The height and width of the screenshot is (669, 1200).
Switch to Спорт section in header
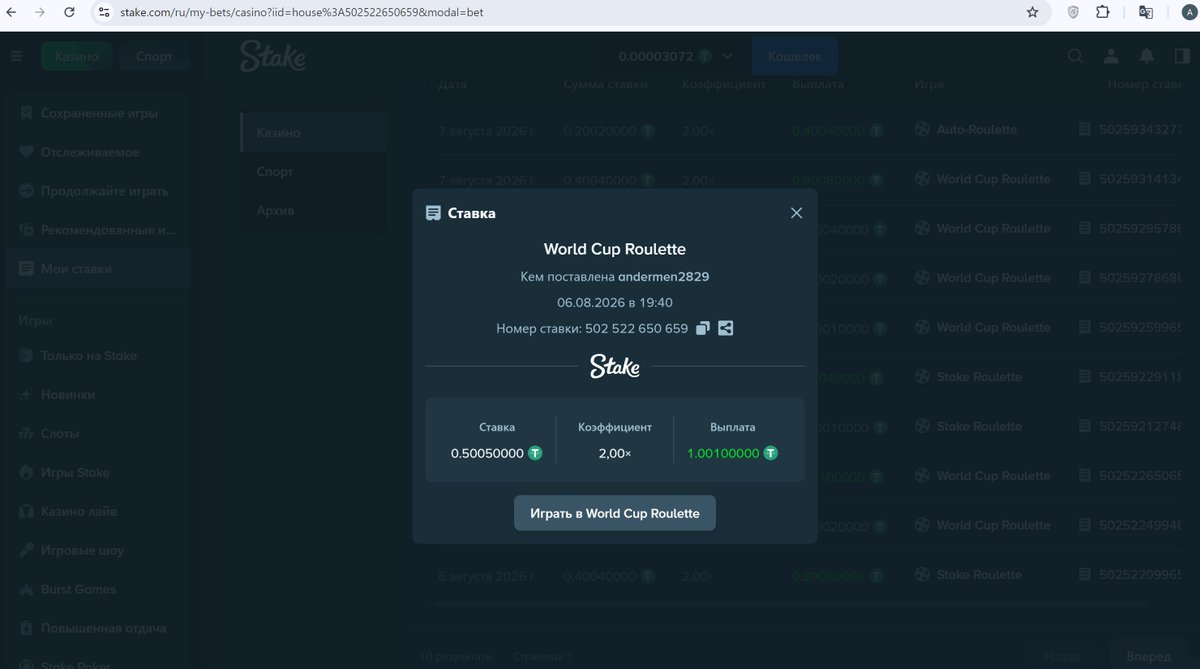[154, 56]
